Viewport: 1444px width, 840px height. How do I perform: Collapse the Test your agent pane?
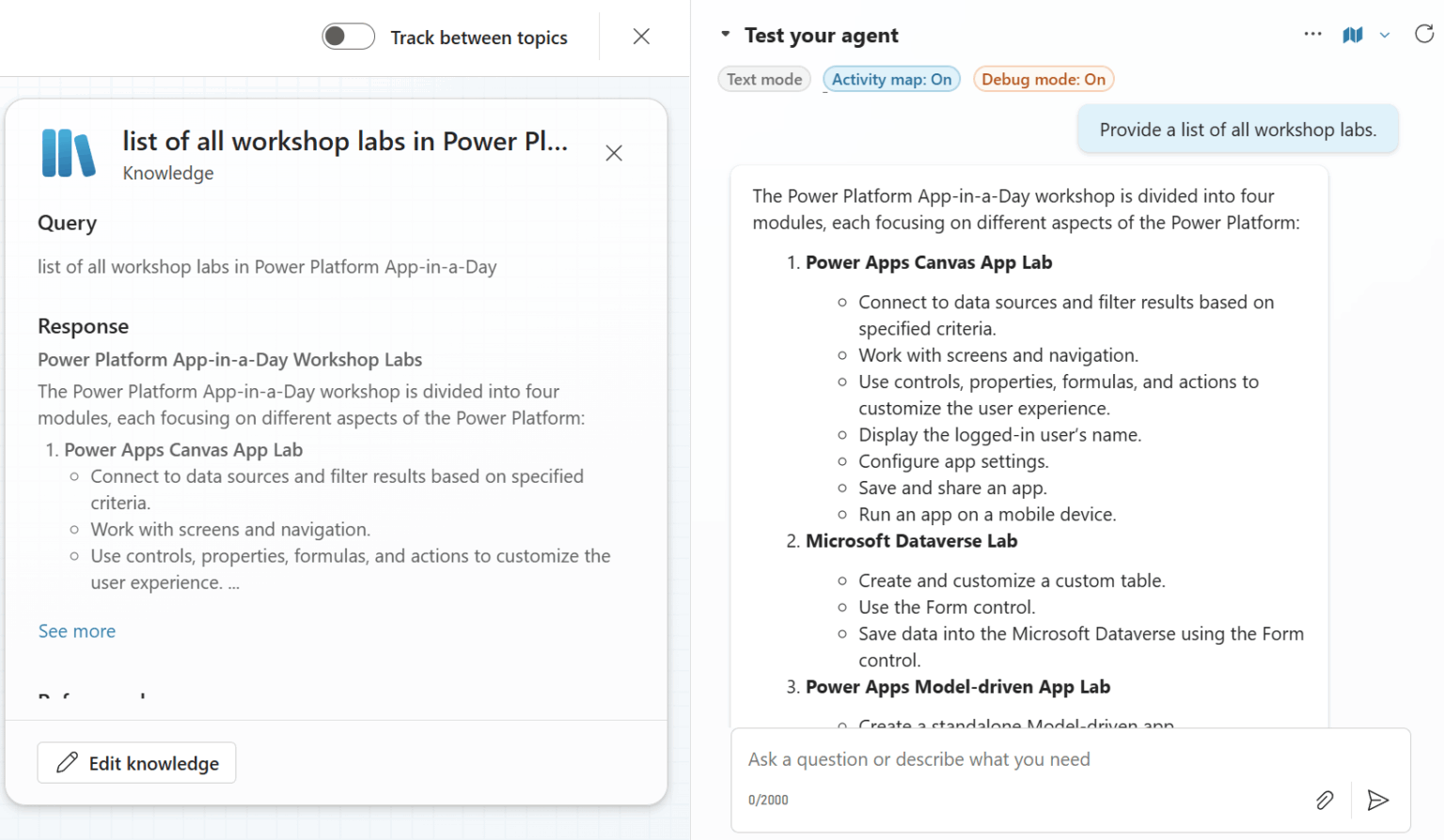725,35
